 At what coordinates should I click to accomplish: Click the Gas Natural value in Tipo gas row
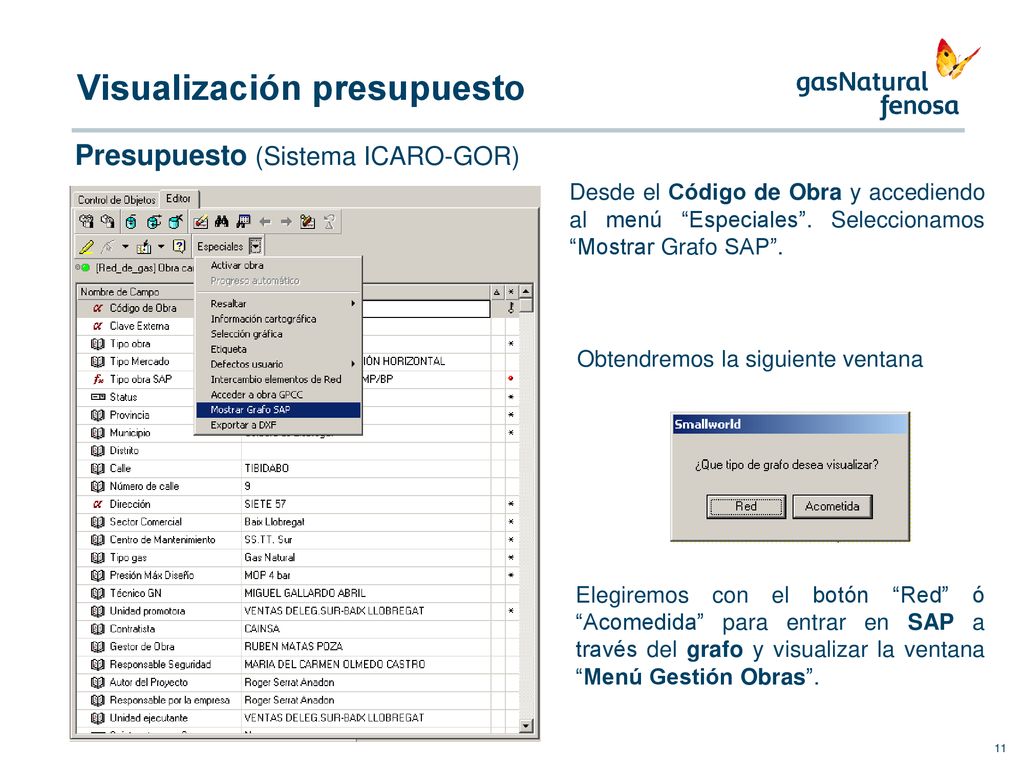pos(270,558)
